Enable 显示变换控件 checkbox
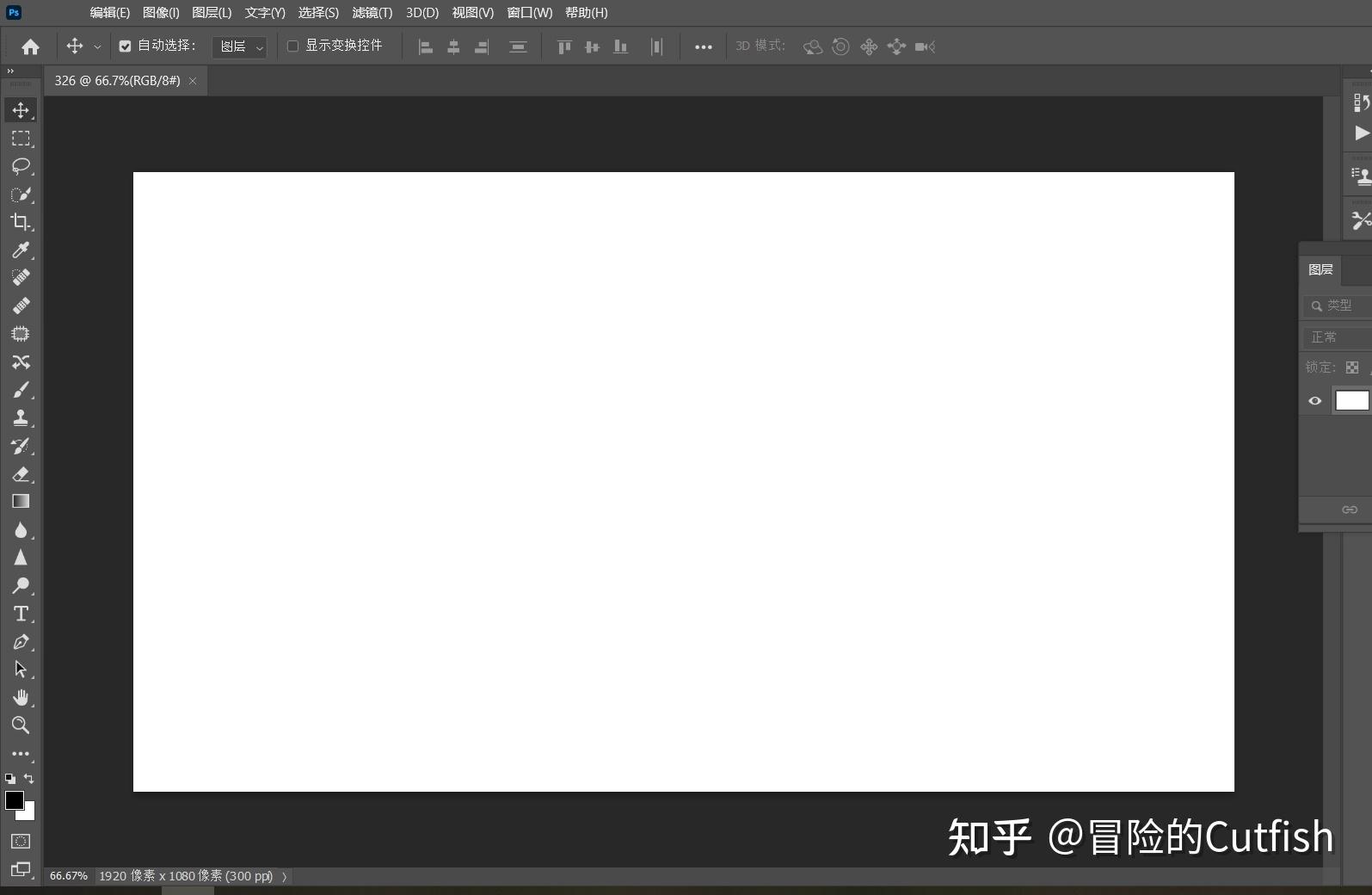Image resolution: width=1372 pixels, height=895 pixels. [x=292, y=46]
